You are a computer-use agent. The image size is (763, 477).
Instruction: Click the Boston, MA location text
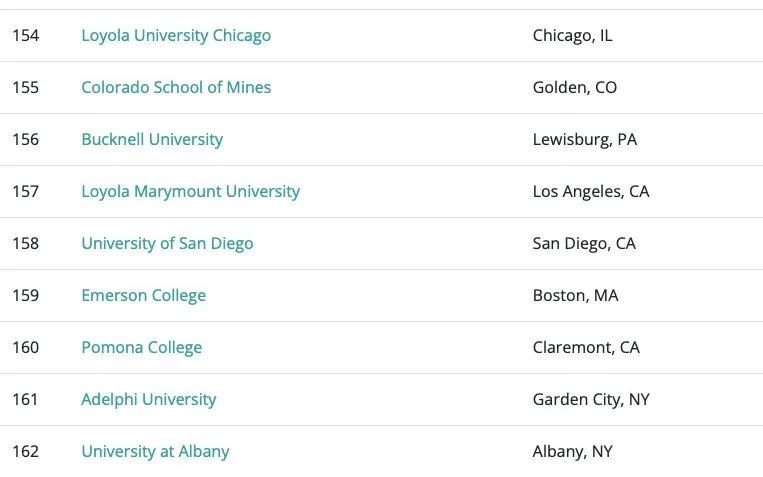point(575,296)
